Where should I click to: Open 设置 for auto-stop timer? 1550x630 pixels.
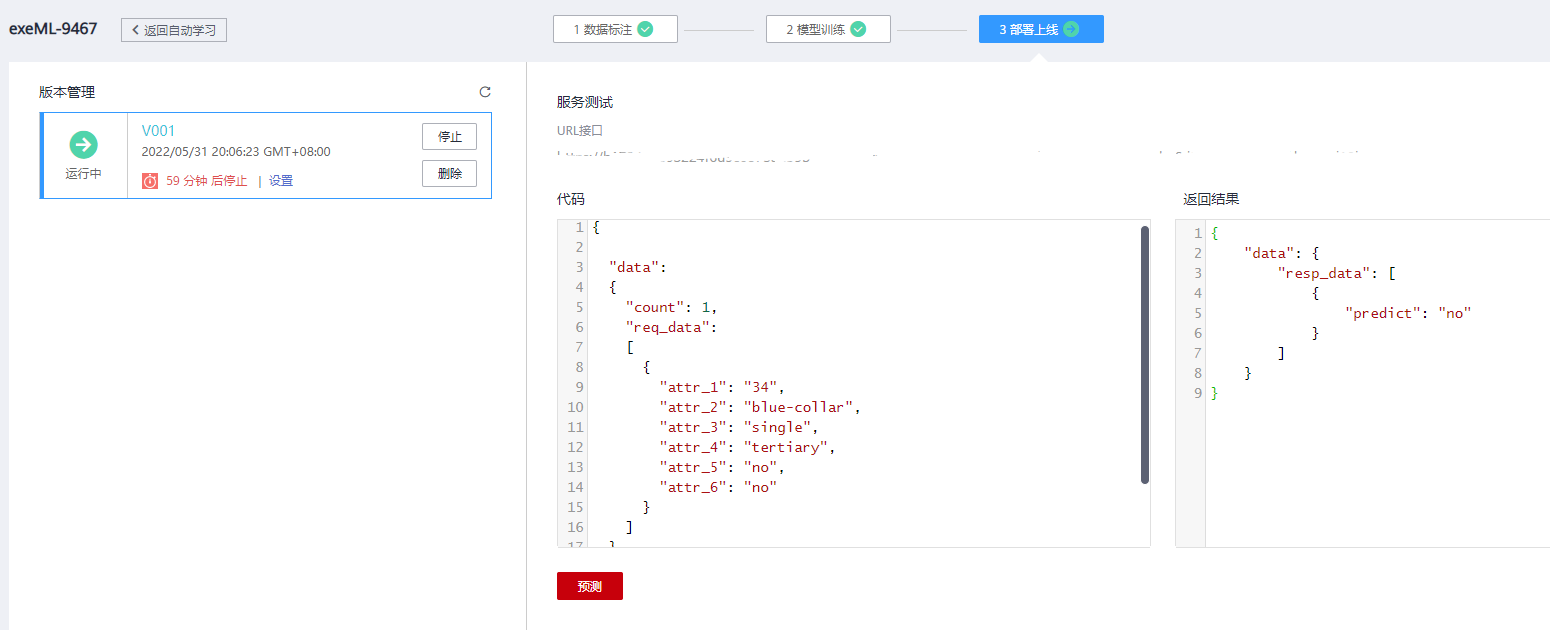point(281,181)
